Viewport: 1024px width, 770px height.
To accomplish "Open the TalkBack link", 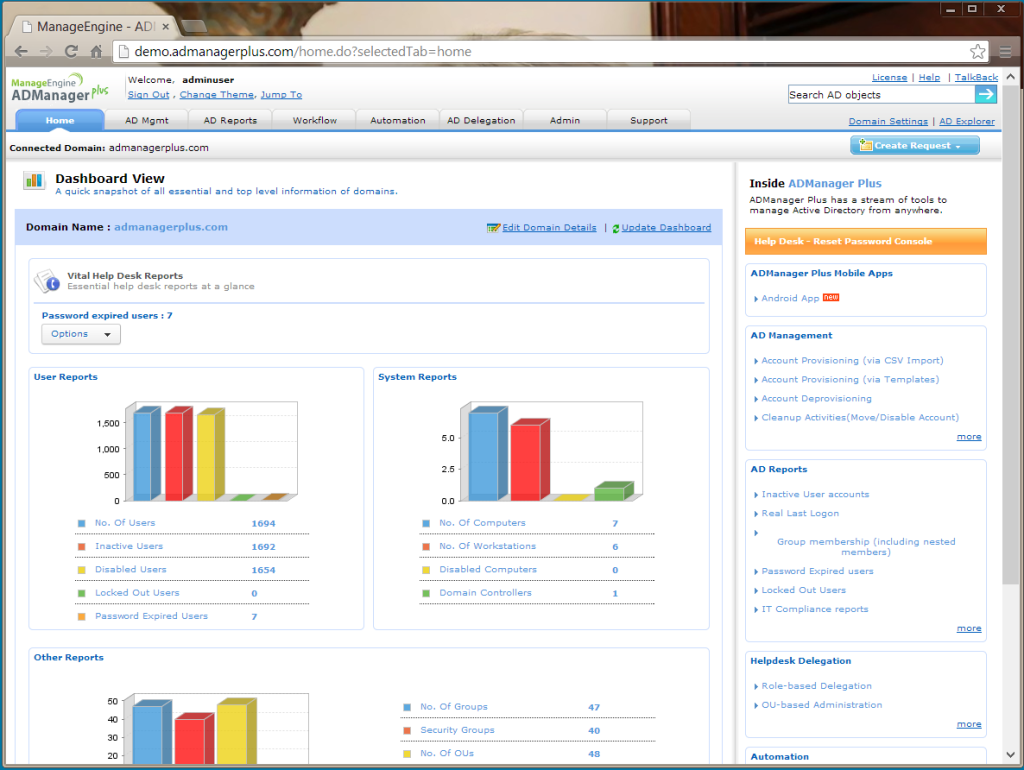I will (x=976, y=77).
